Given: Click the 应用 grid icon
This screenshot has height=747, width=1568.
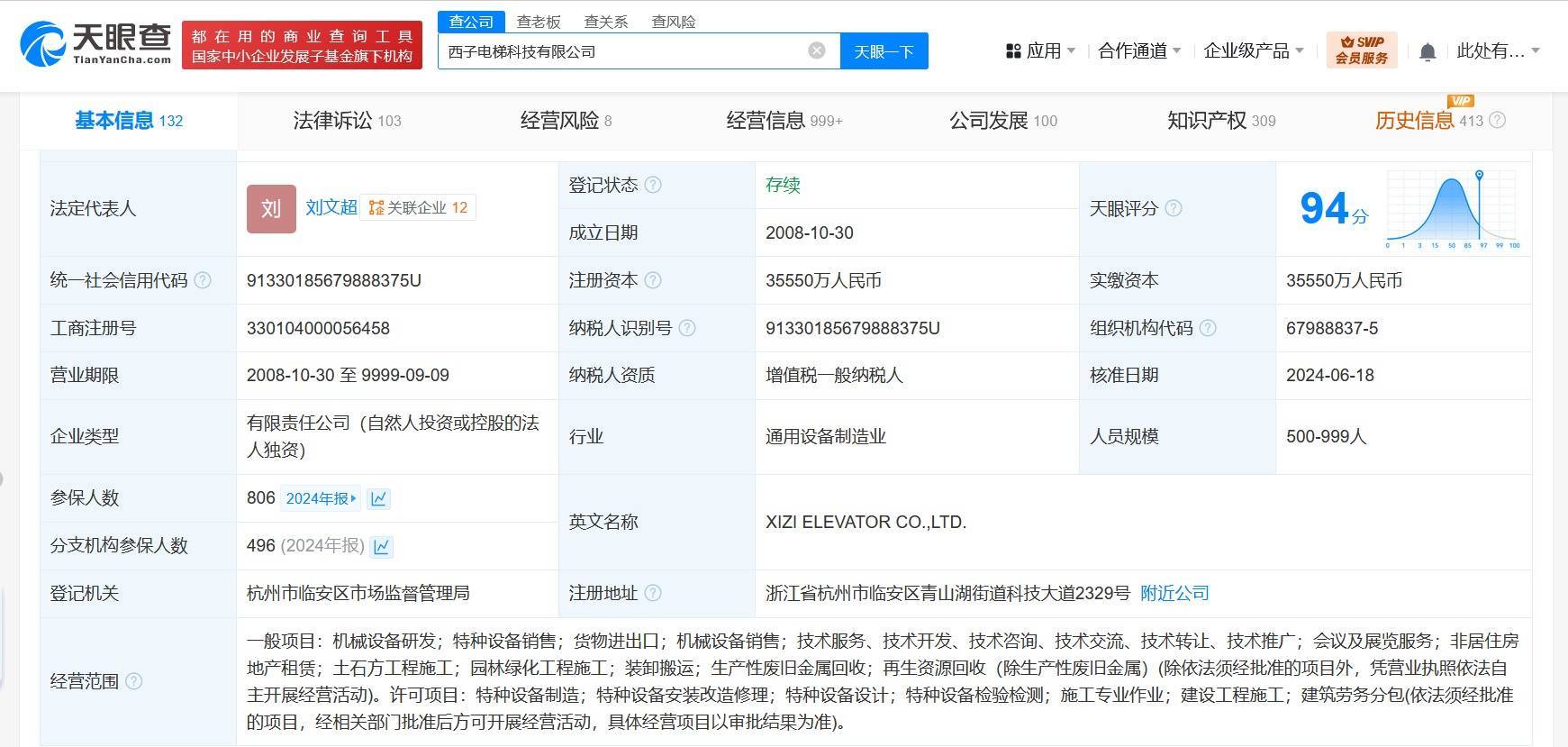Looking at the screenshot, I should [1013, 51].
